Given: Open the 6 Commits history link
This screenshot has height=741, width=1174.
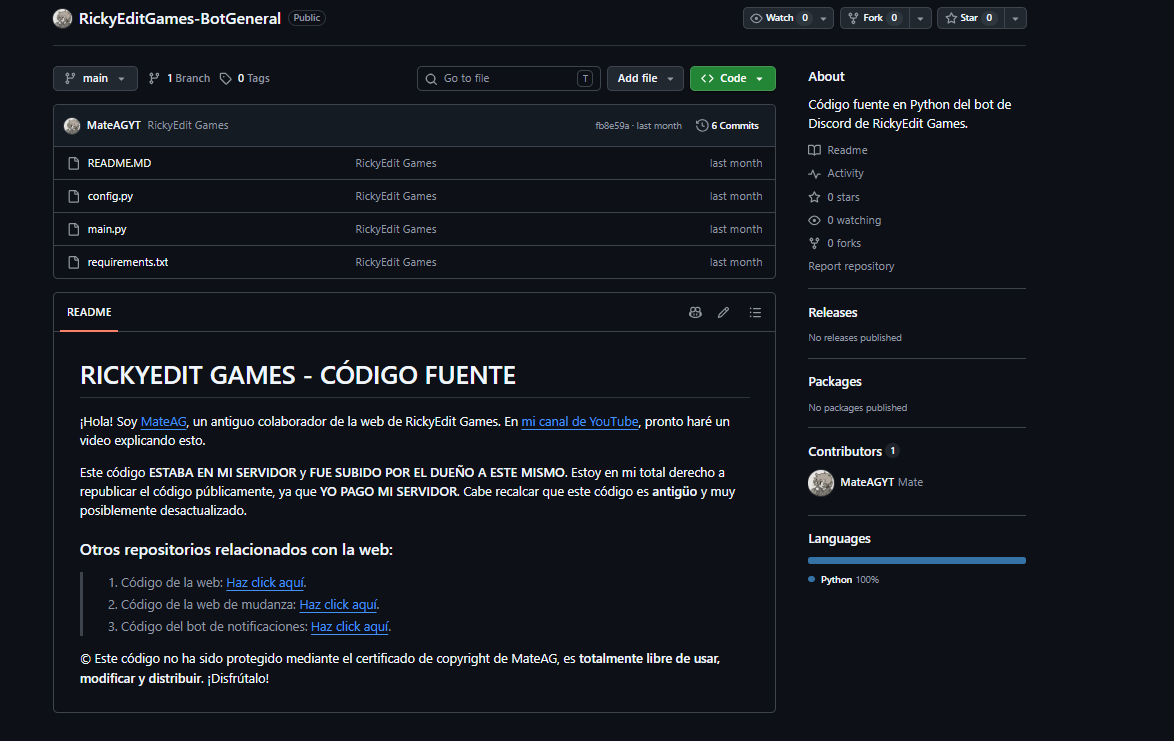Looking at the screenshot, I should tap(728, 126).
